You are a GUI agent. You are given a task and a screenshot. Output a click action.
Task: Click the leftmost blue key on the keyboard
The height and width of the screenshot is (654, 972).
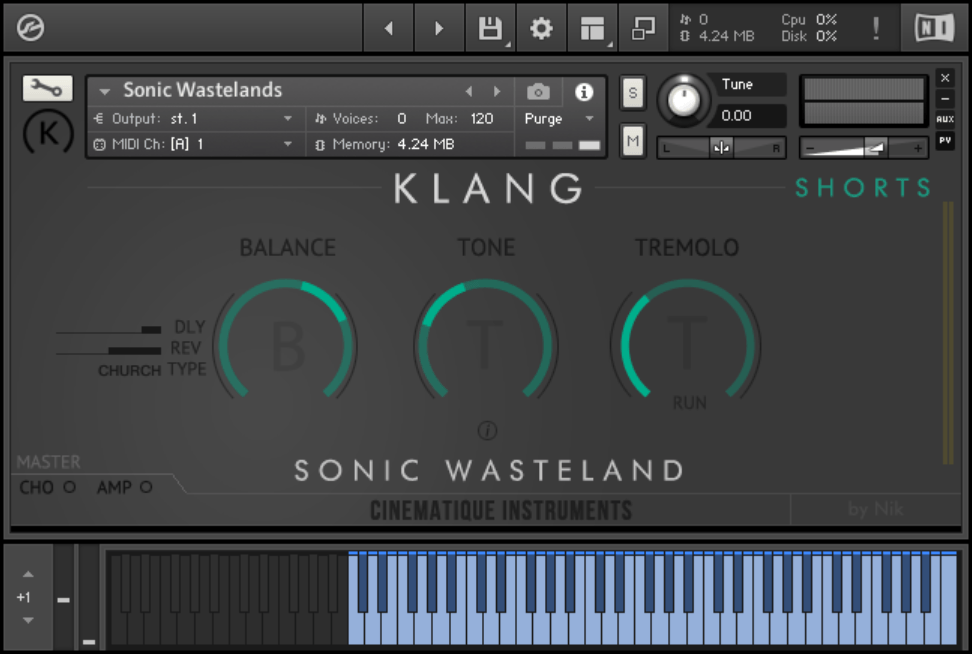tap(353, 626)
